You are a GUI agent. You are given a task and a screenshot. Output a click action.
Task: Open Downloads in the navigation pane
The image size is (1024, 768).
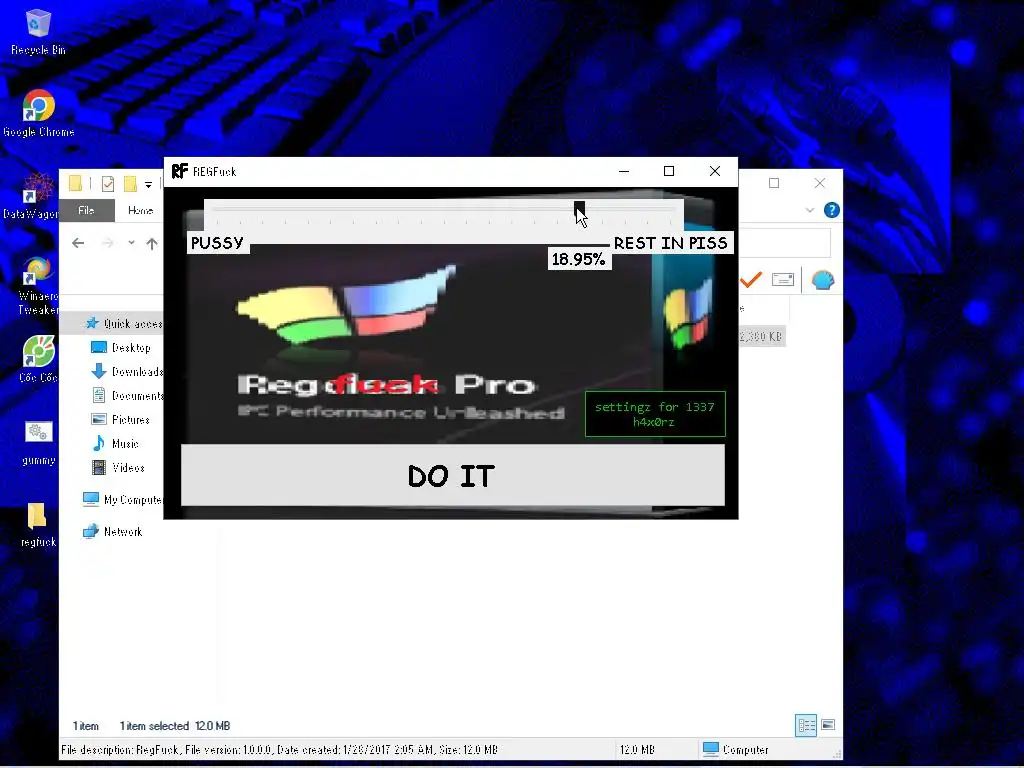[x=127, y=372]
